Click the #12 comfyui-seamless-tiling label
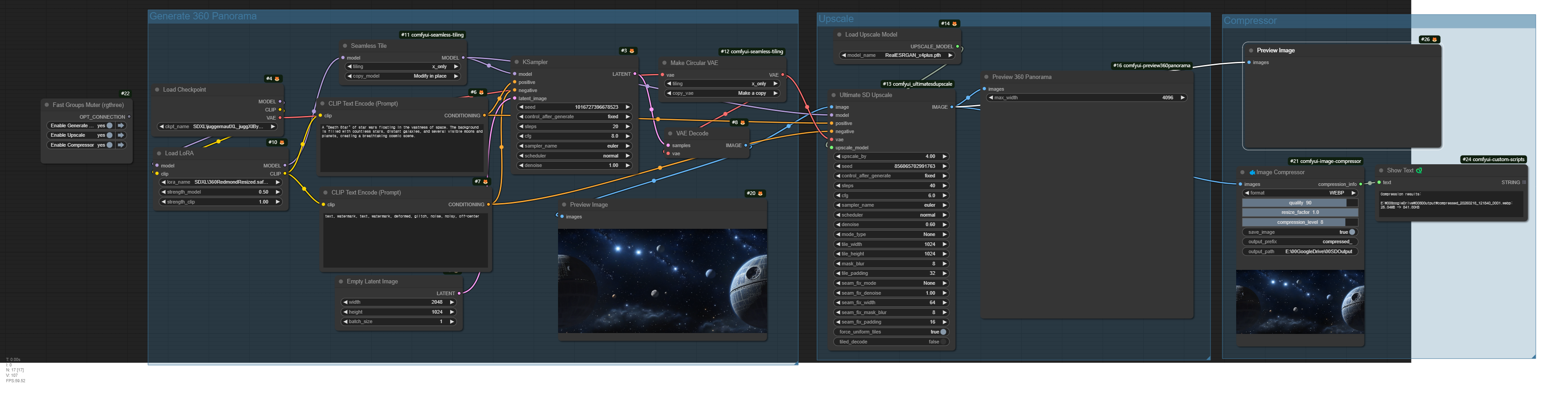The image size is (1568, 403). [752, 52]
